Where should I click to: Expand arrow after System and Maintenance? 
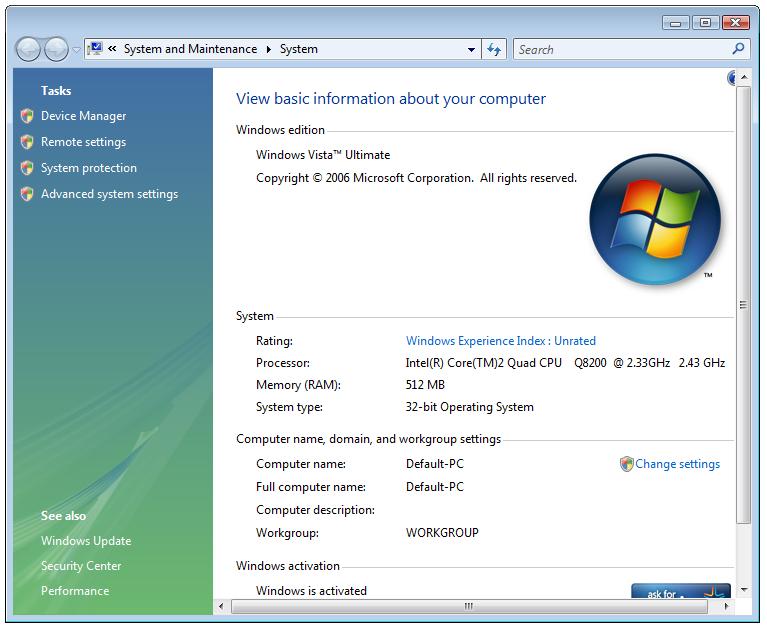point(269,49)
